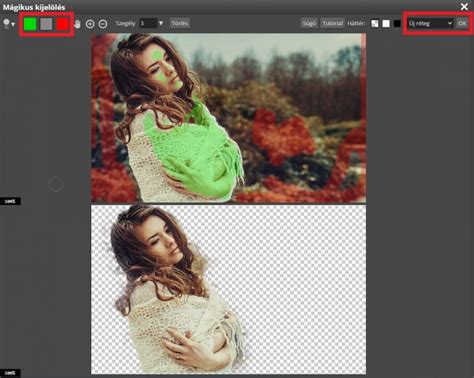Click the Törlés button
This screenshot has width=474, height=378.
[180, 23]
